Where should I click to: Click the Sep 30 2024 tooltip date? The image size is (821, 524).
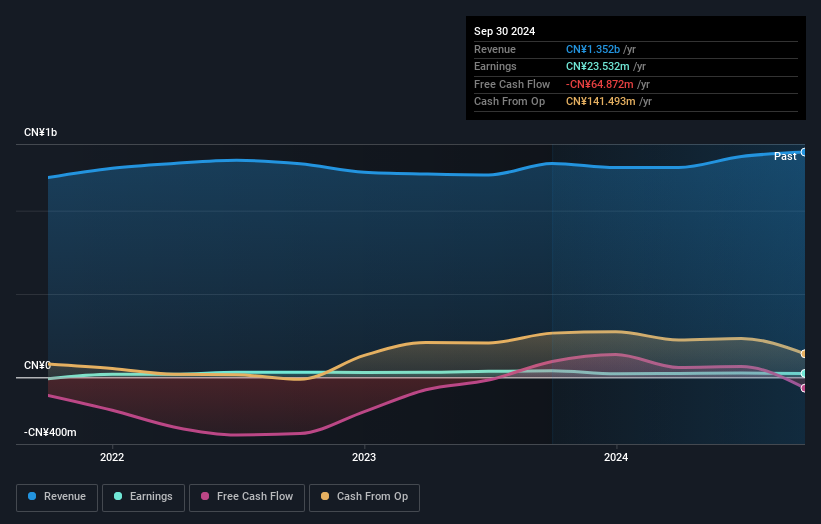504,31
